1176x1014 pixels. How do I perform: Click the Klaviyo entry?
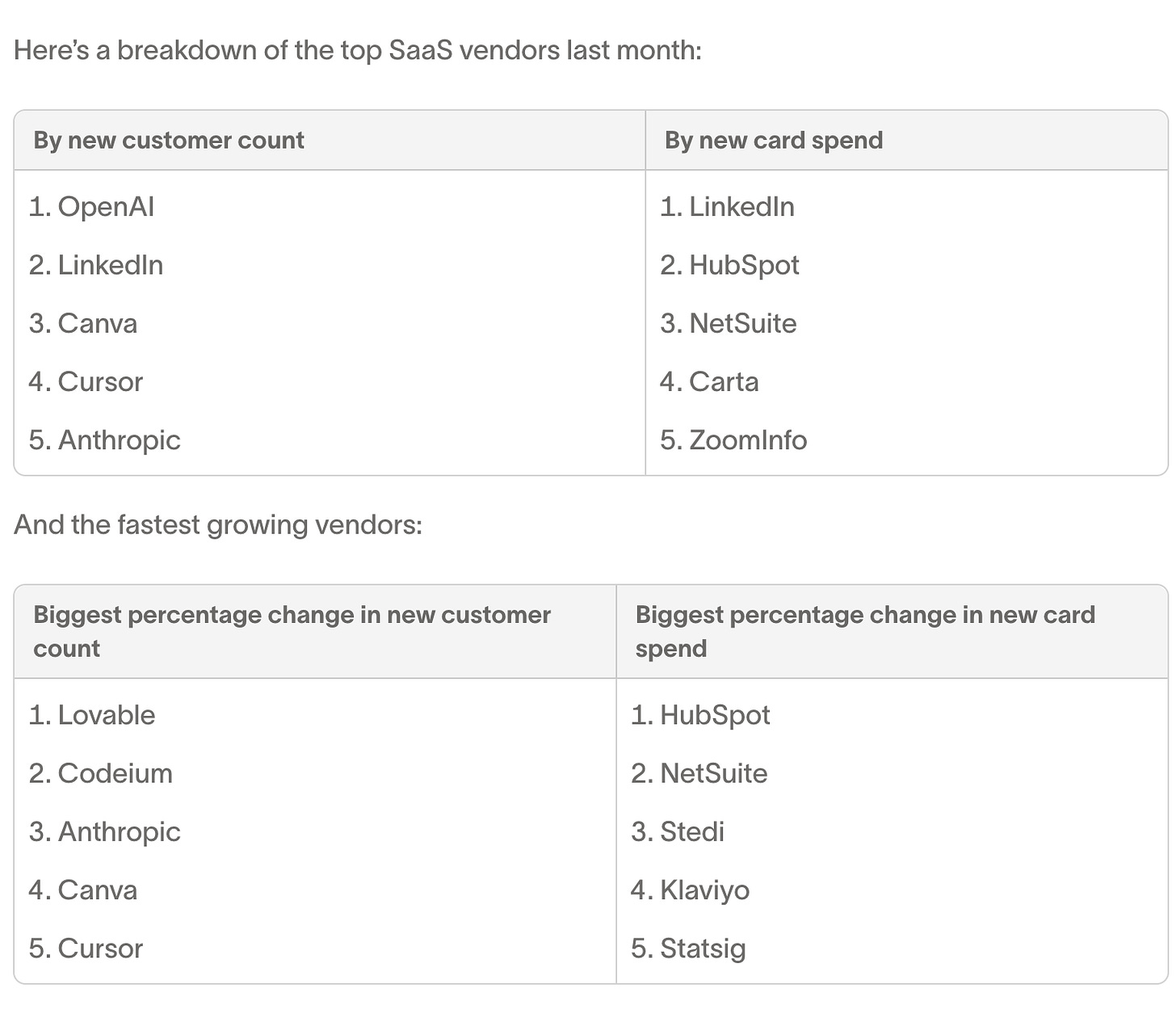(x=690, y=890)
